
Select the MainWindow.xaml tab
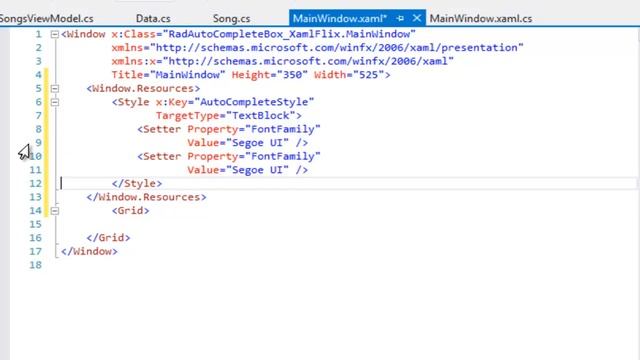[x=340, y=18]
